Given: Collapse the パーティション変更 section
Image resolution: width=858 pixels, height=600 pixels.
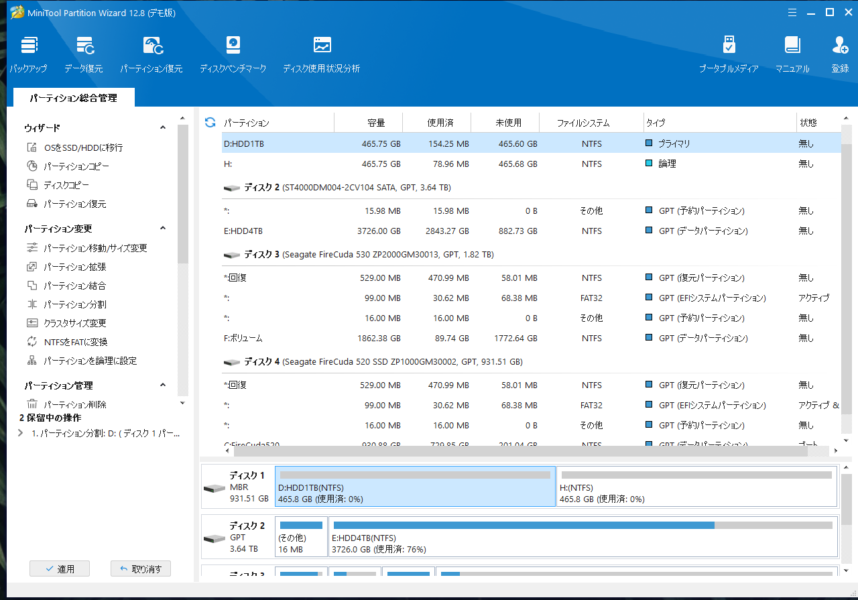Looking at the screenshot, I should pos(163,228).
